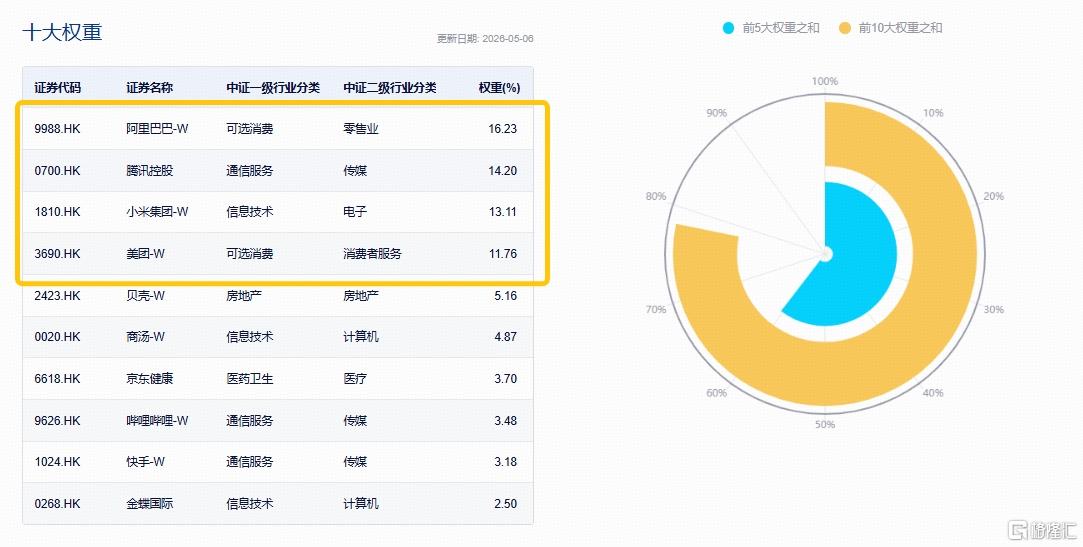This screenshot has height=547, width=1083.
Task: Click 京东健康 in the name column
Action: (149, 378)
